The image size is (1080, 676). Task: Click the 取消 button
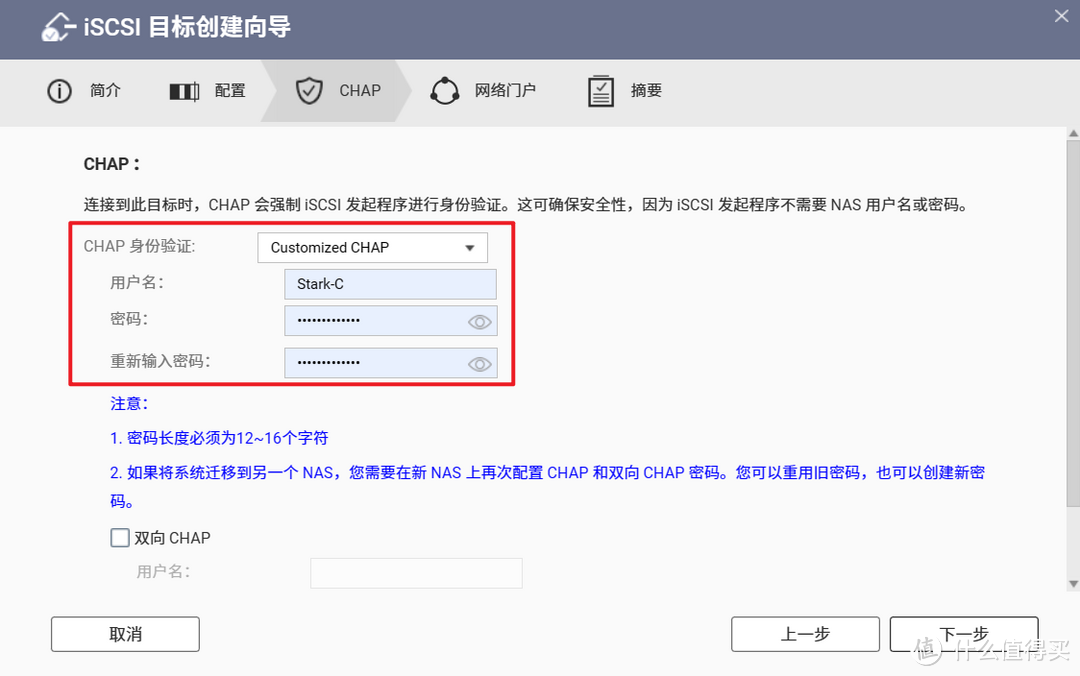tap(124, 634)
